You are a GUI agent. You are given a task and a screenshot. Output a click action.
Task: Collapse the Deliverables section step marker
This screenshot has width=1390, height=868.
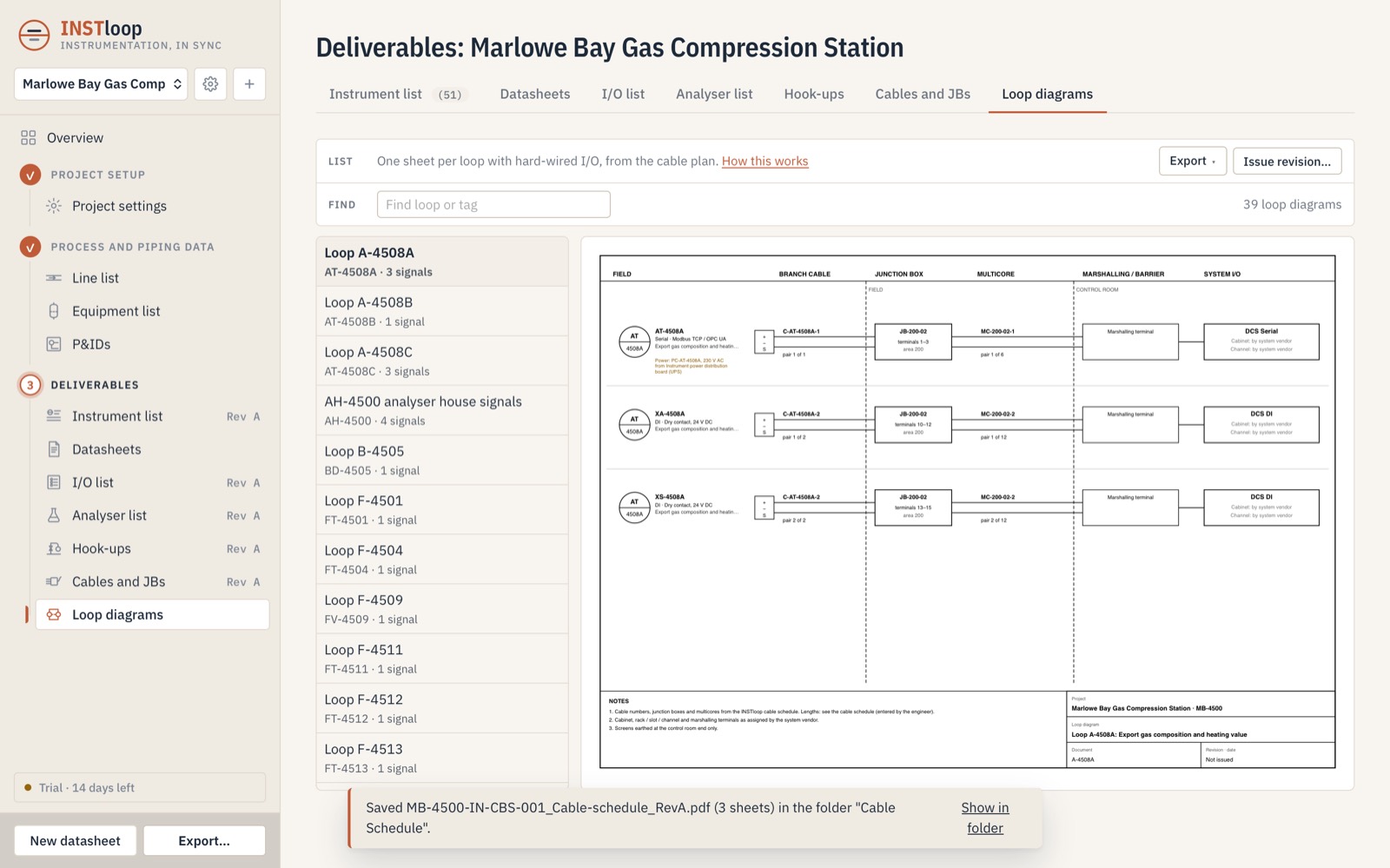pyautogui.click(x=30, y=385)
